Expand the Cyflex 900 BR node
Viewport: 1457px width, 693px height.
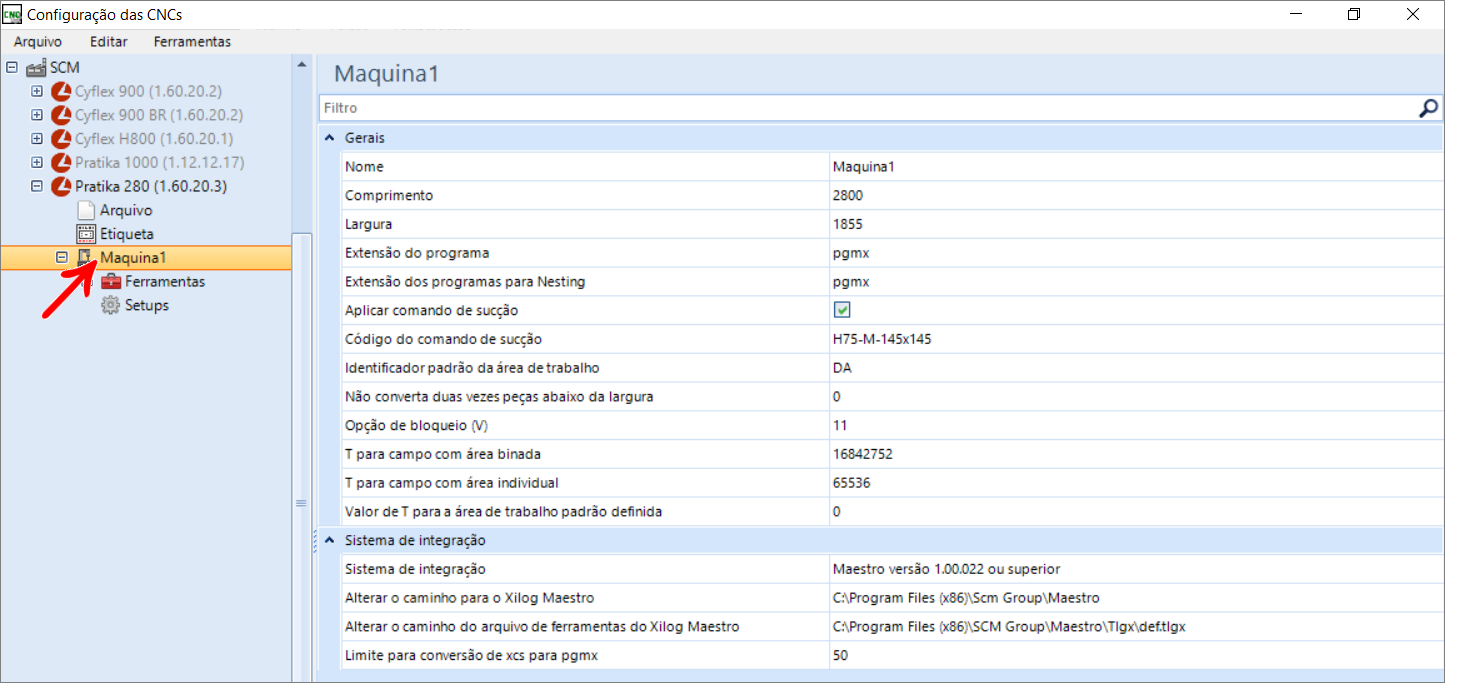37,115
